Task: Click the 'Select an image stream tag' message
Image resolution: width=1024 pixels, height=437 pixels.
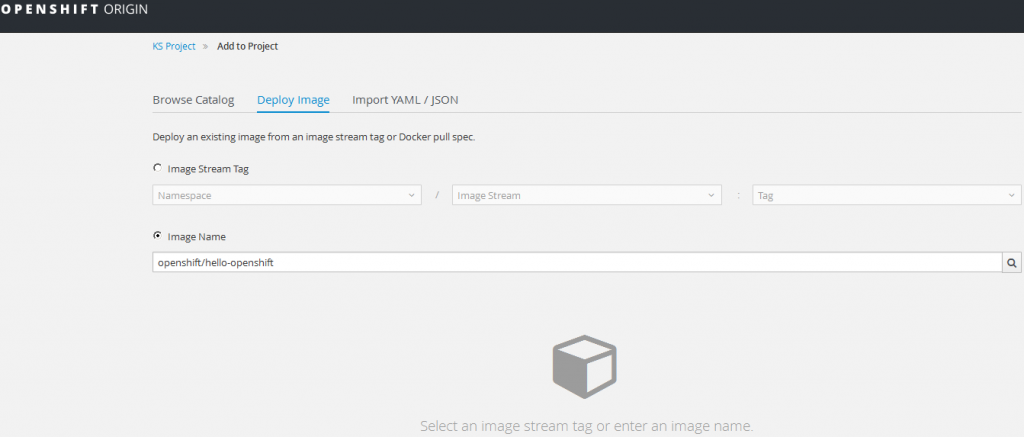Action: pyautogui.click(x=586, y=427)
